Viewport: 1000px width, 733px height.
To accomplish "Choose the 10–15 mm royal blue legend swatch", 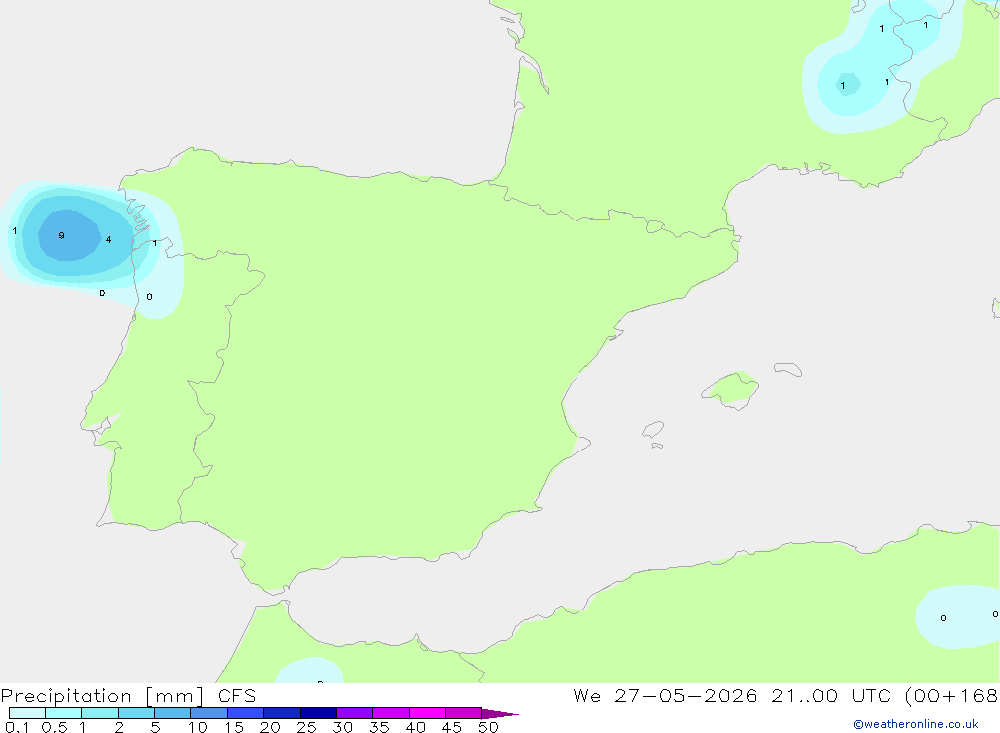I will click(x=209, y=713).
